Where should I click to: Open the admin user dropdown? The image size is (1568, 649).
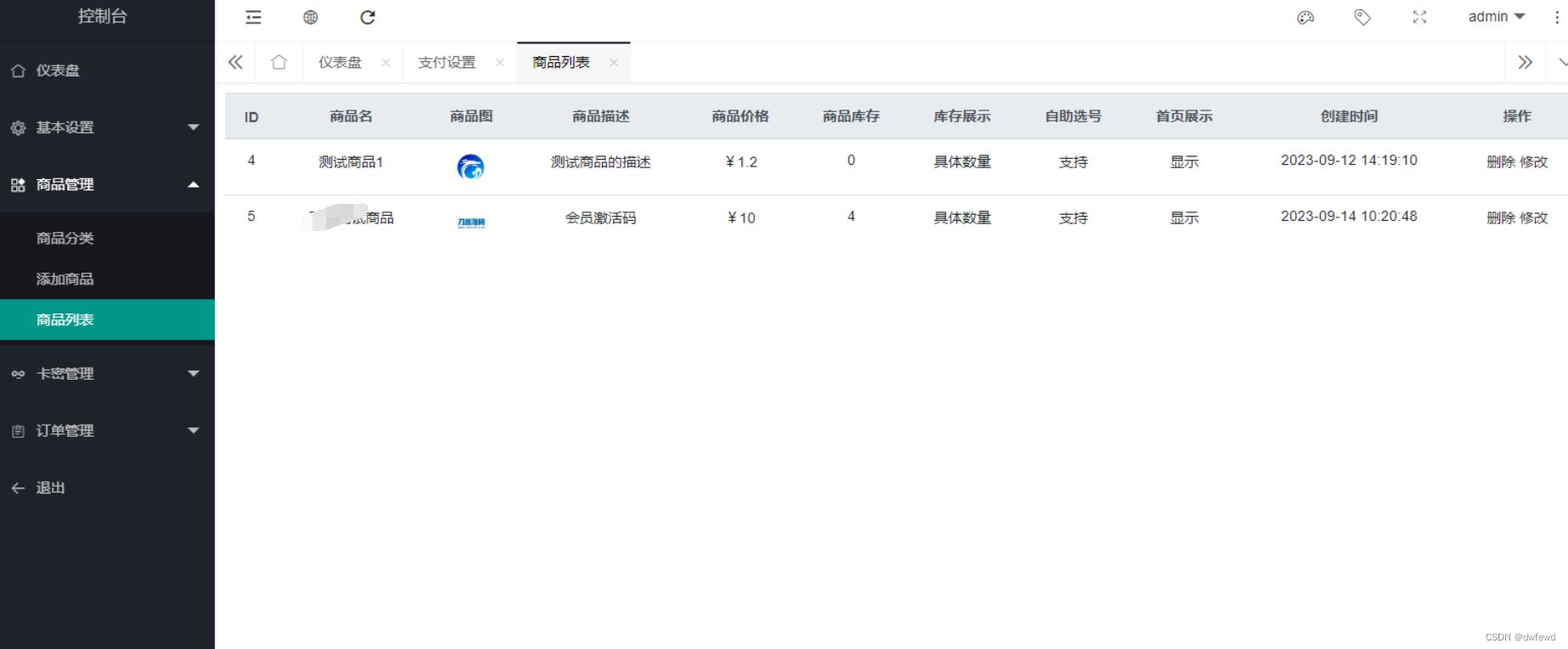click(x=1497, y=17)
